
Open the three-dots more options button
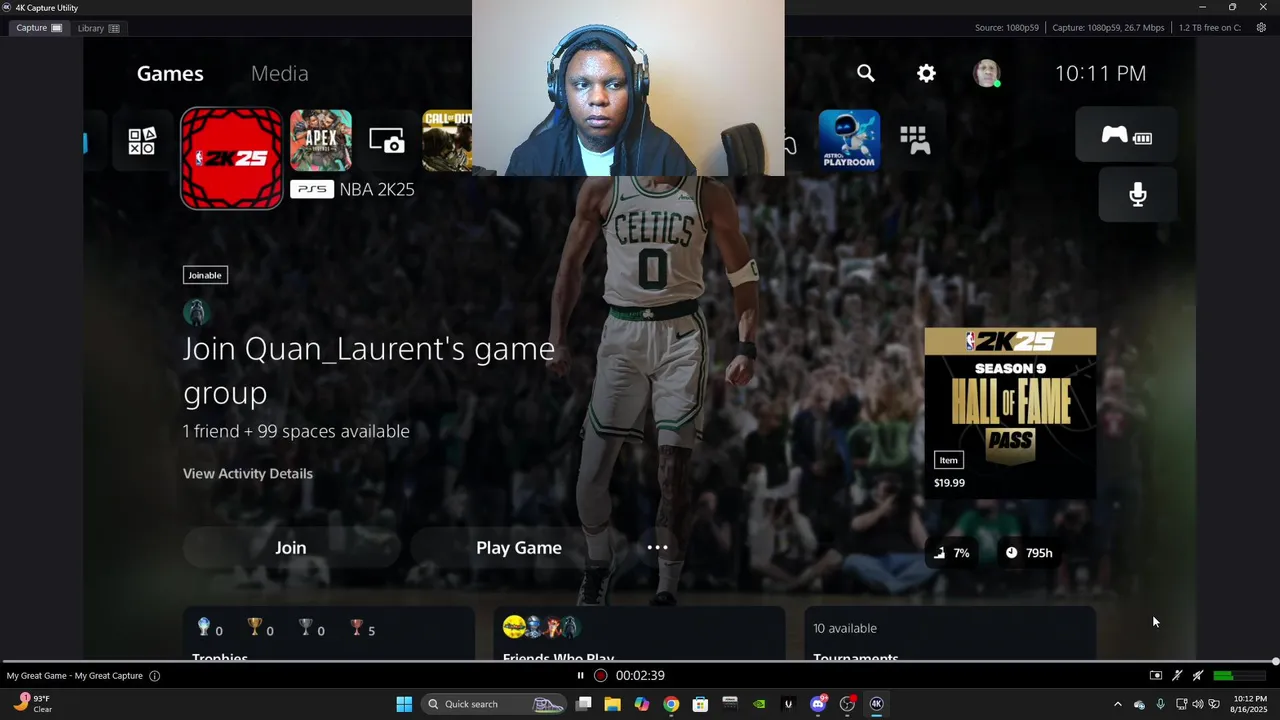point(657,547)
